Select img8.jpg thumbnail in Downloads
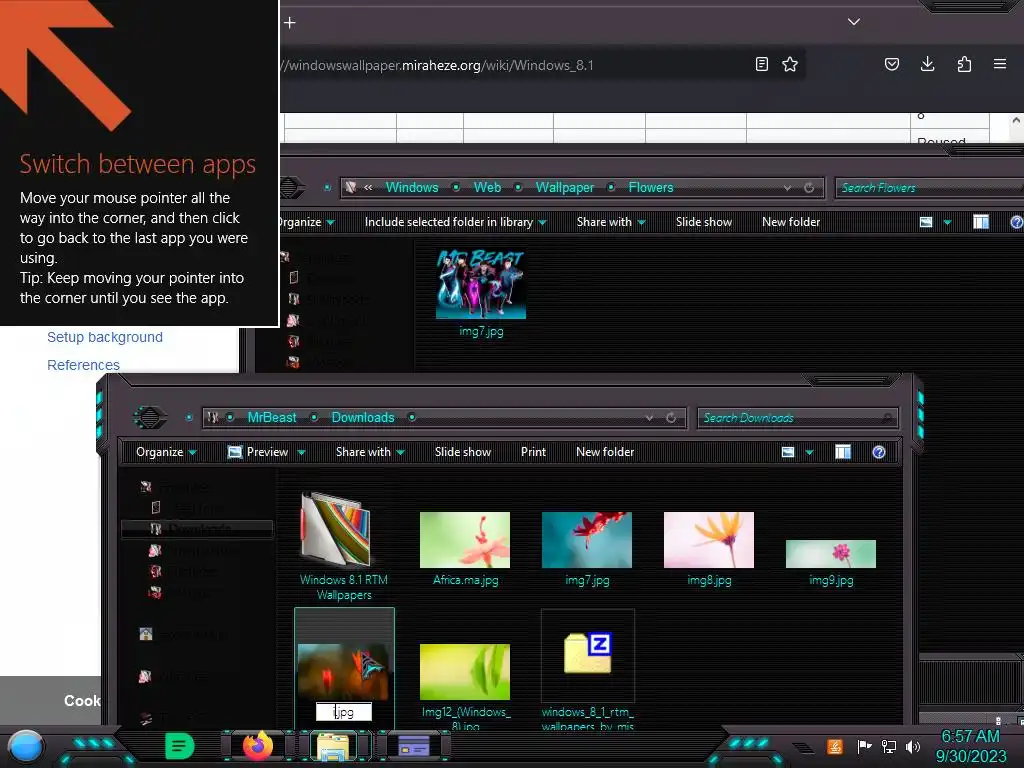Image resolution: width=1024 pixels, height=768 pixels. pyautogui.click(x=709, y=539)
